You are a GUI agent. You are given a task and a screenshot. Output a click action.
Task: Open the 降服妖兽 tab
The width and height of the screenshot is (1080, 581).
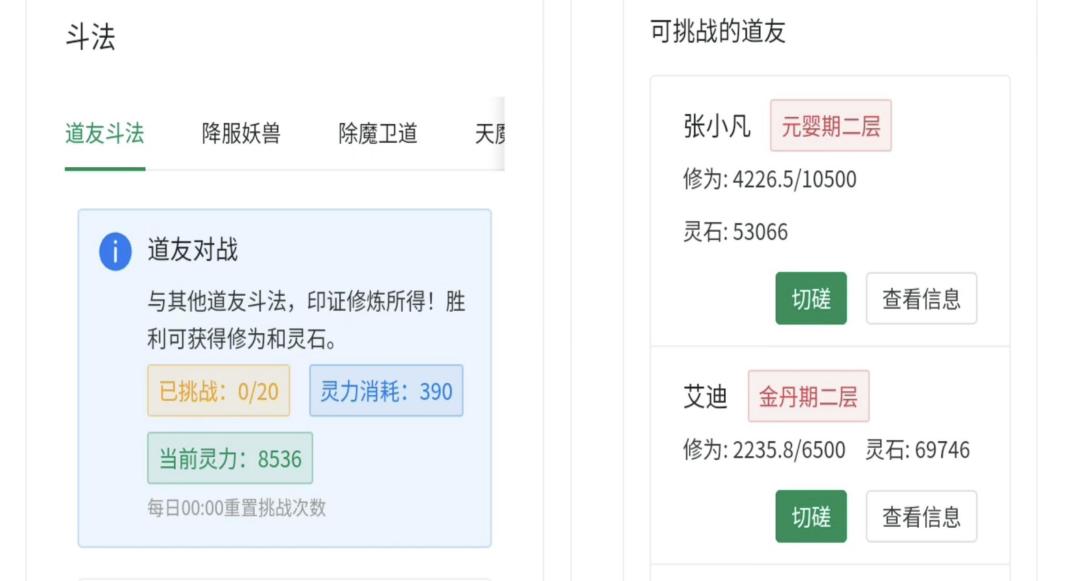241,134
